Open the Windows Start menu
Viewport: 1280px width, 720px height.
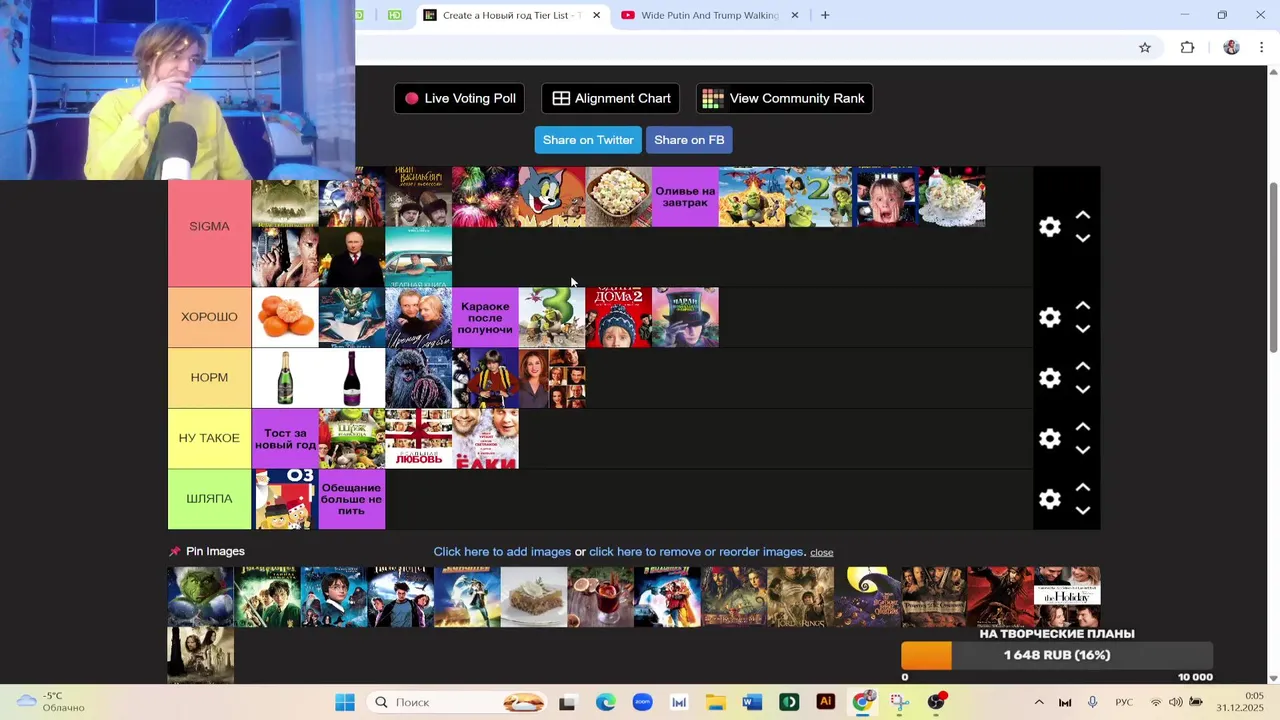tap(345, 702)
